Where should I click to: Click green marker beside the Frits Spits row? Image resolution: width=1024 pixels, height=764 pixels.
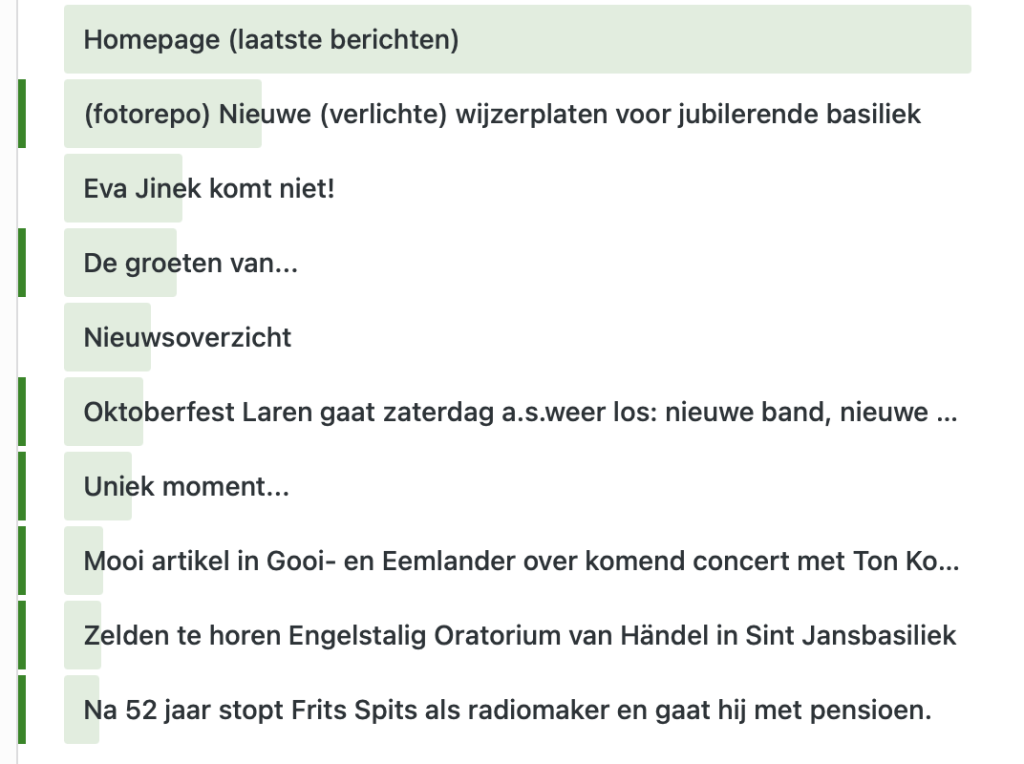click(22, 710)
